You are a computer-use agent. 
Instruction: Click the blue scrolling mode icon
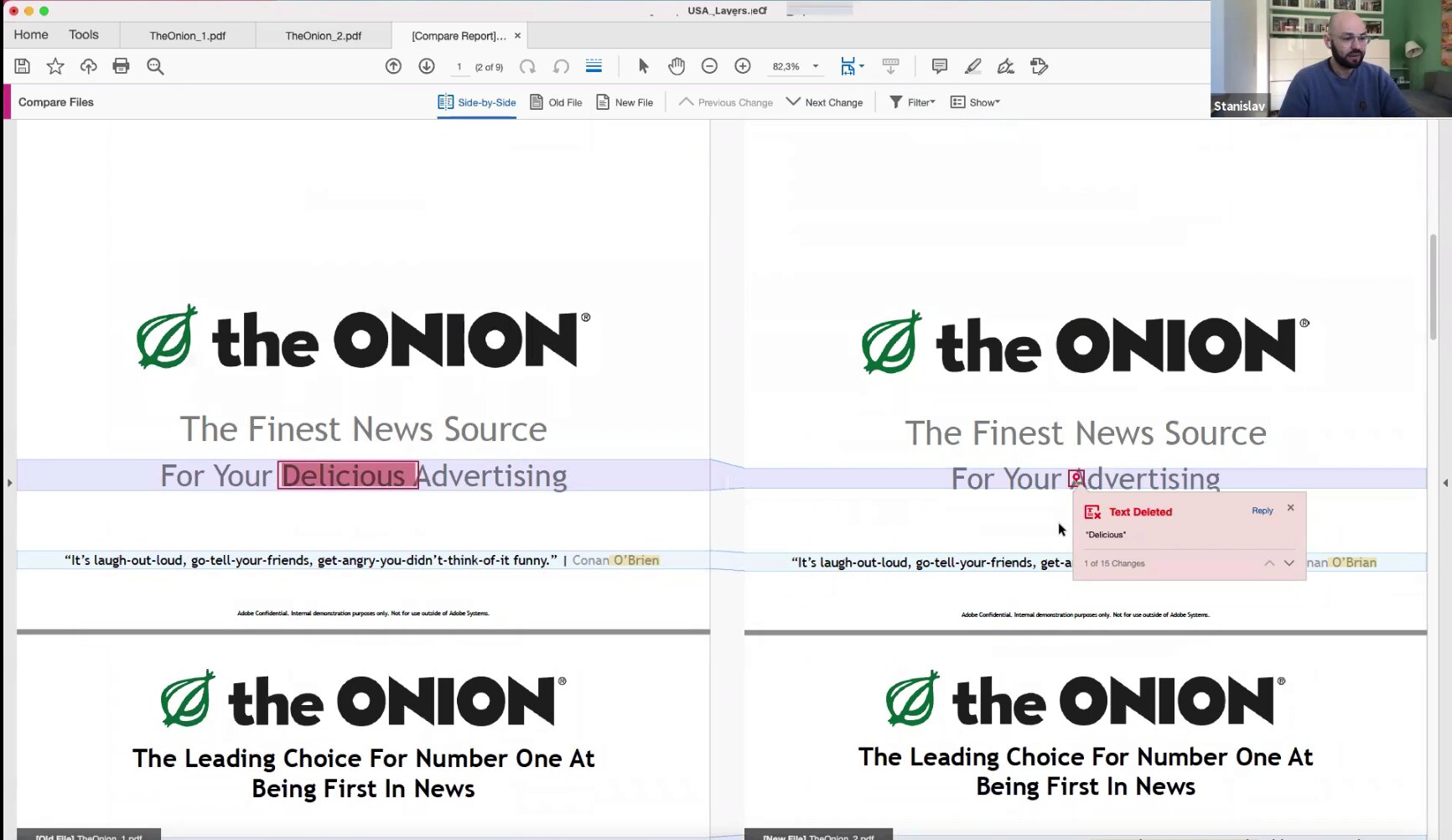[594, 66]
